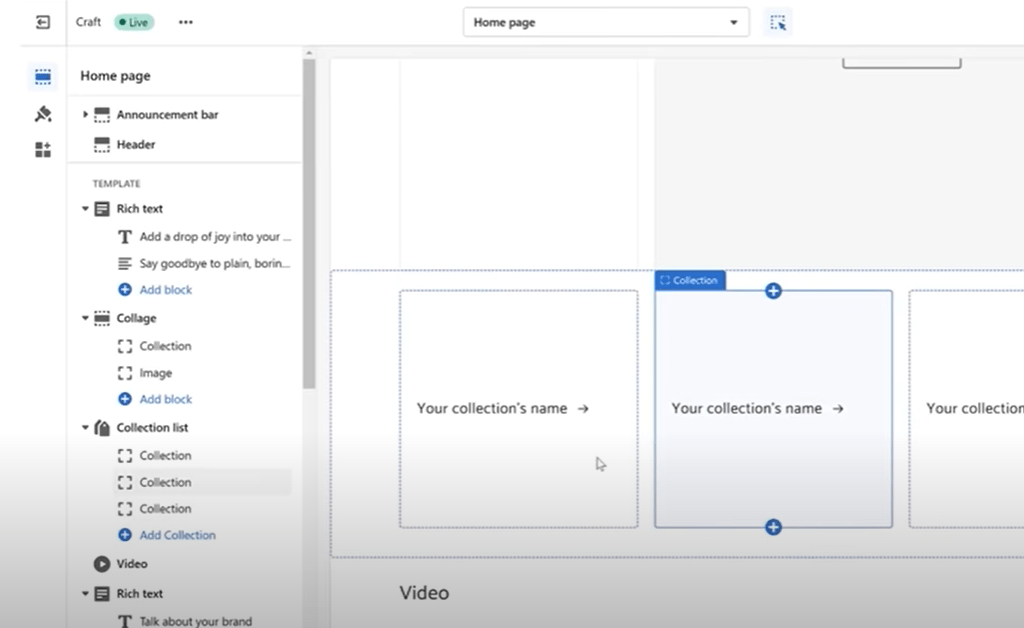Toggle the preview inspector selection icon

[778, 22]
